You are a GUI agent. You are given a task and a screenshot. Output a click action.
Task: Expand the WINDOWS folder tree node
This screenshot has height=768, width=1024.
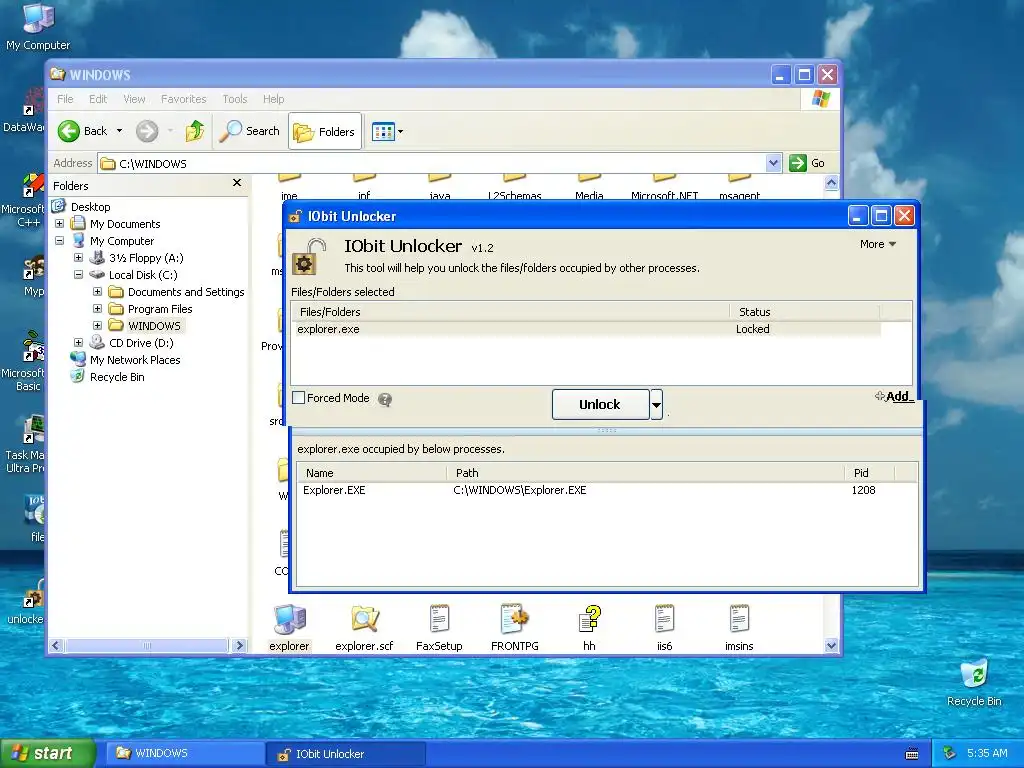97,326
